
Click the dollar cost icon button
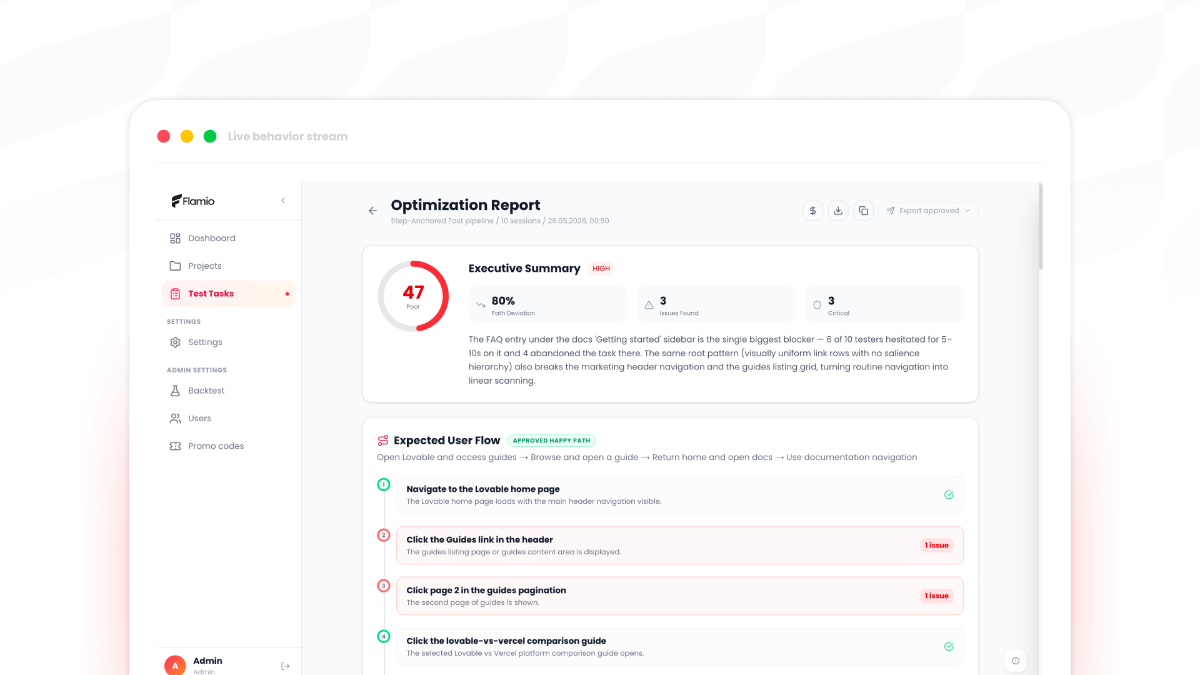click(x=813, y=210)
